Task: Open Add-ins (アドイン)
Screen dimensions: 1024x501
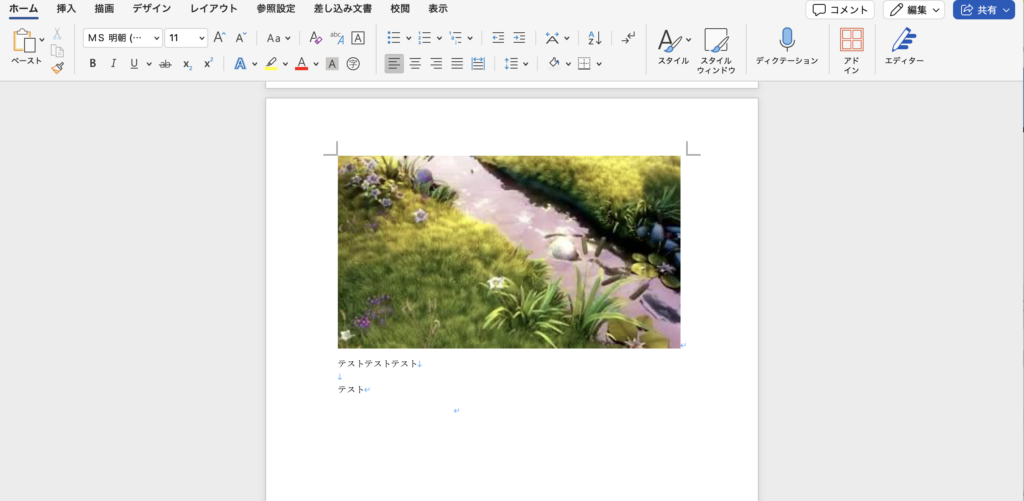Action: [852, 50]
